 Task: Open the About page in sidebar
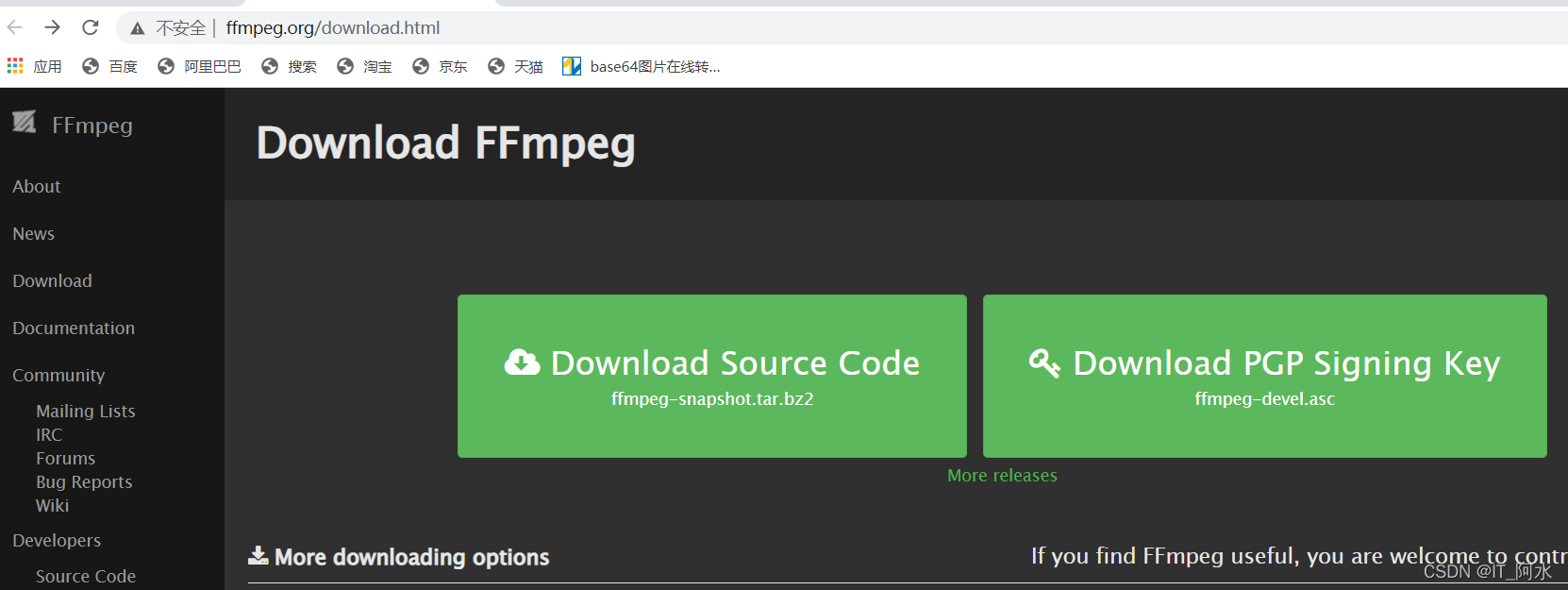click(37, 187)
